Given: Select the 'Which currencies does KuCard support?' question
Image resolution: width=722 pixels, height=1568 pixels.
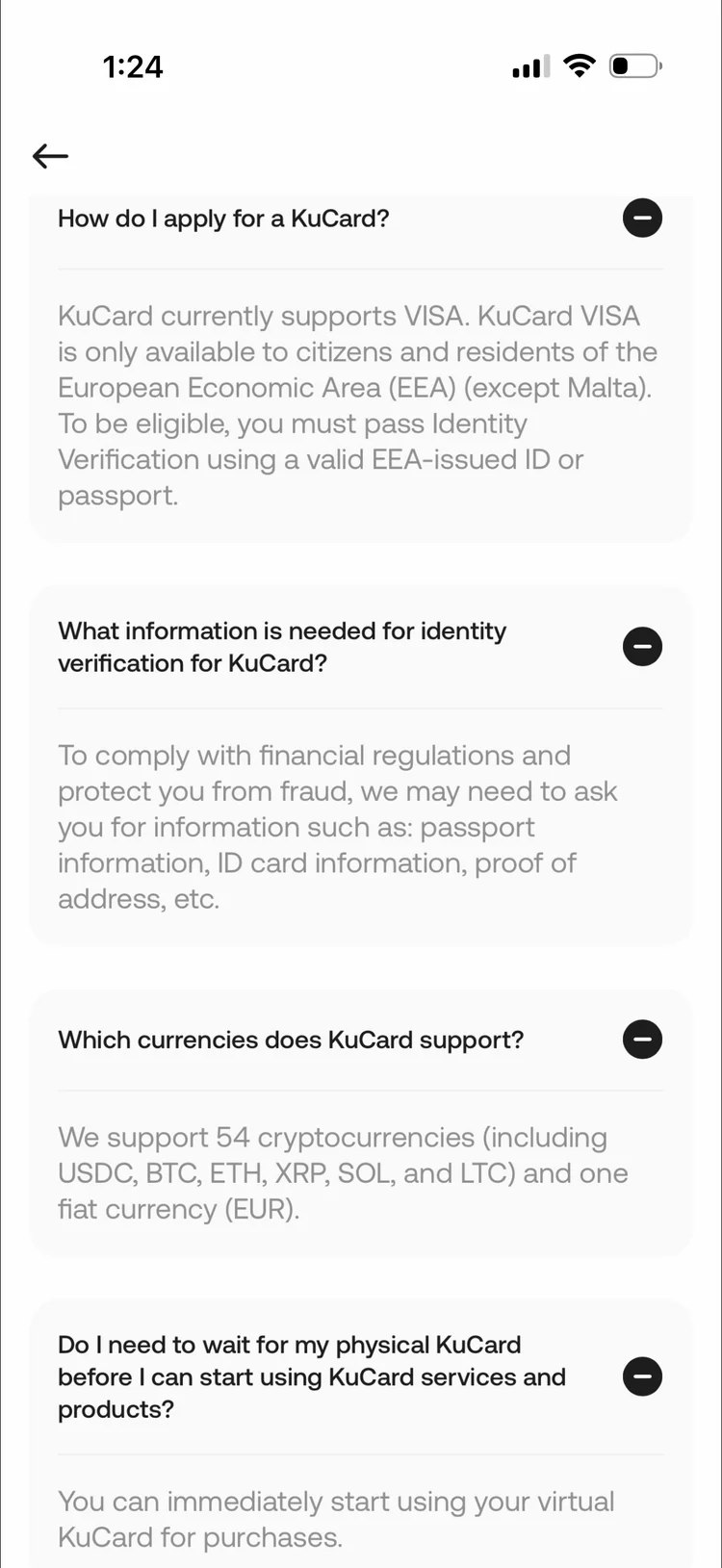Looking at the screenshot, I should click(x=290, y=1040).
